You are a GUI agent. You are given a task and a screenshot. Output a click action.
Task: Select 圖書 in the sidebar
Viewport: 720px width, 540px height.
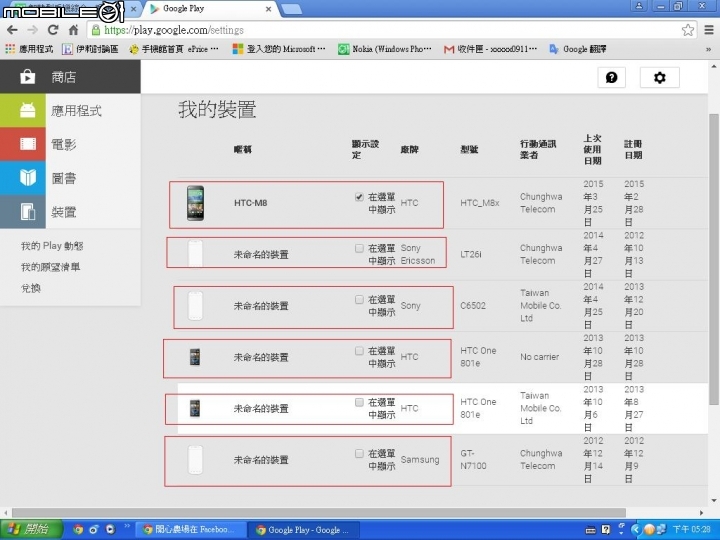[x=63, y=178]
